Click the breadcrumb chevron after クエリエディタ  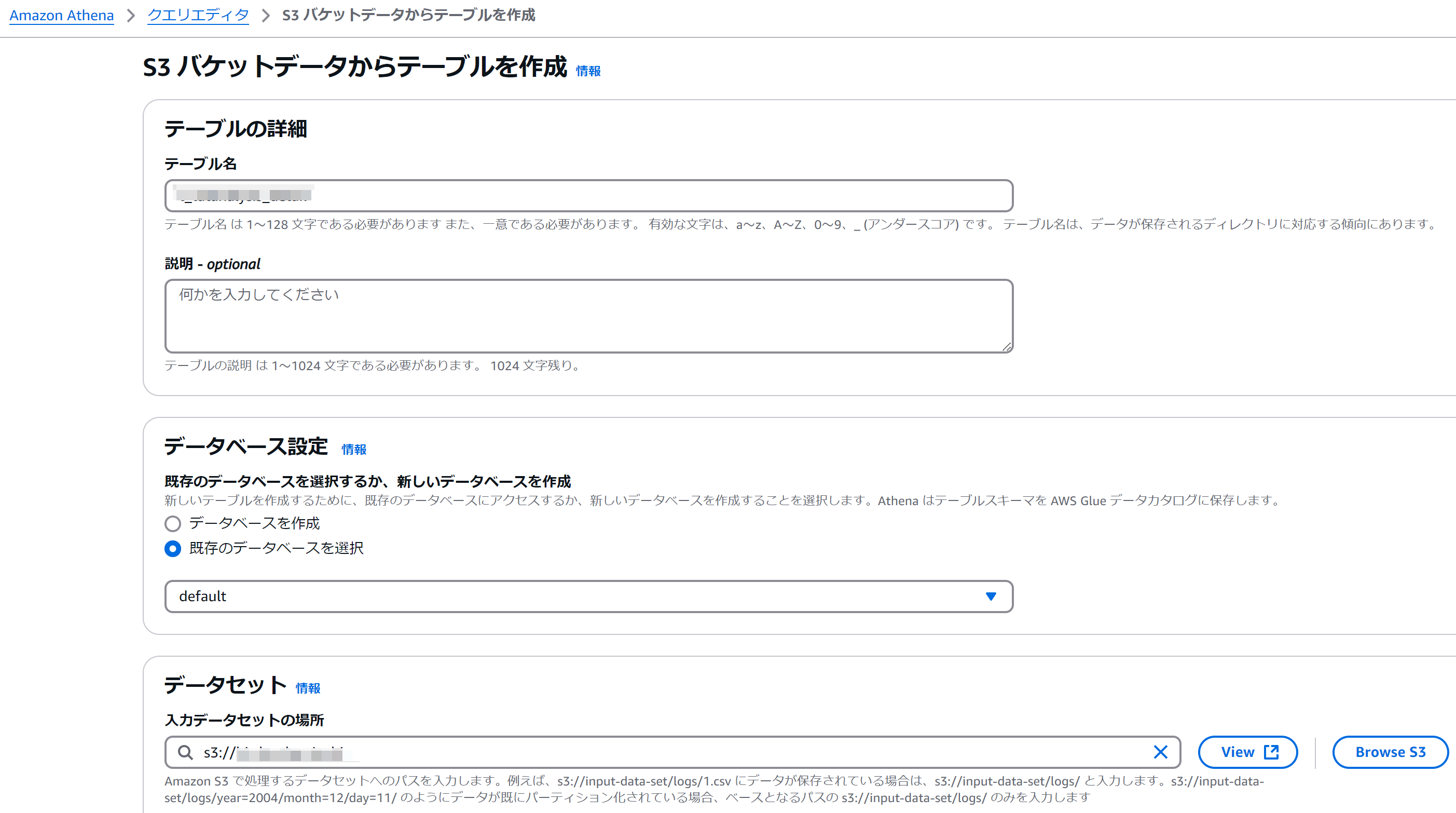(x=266, y=15)
